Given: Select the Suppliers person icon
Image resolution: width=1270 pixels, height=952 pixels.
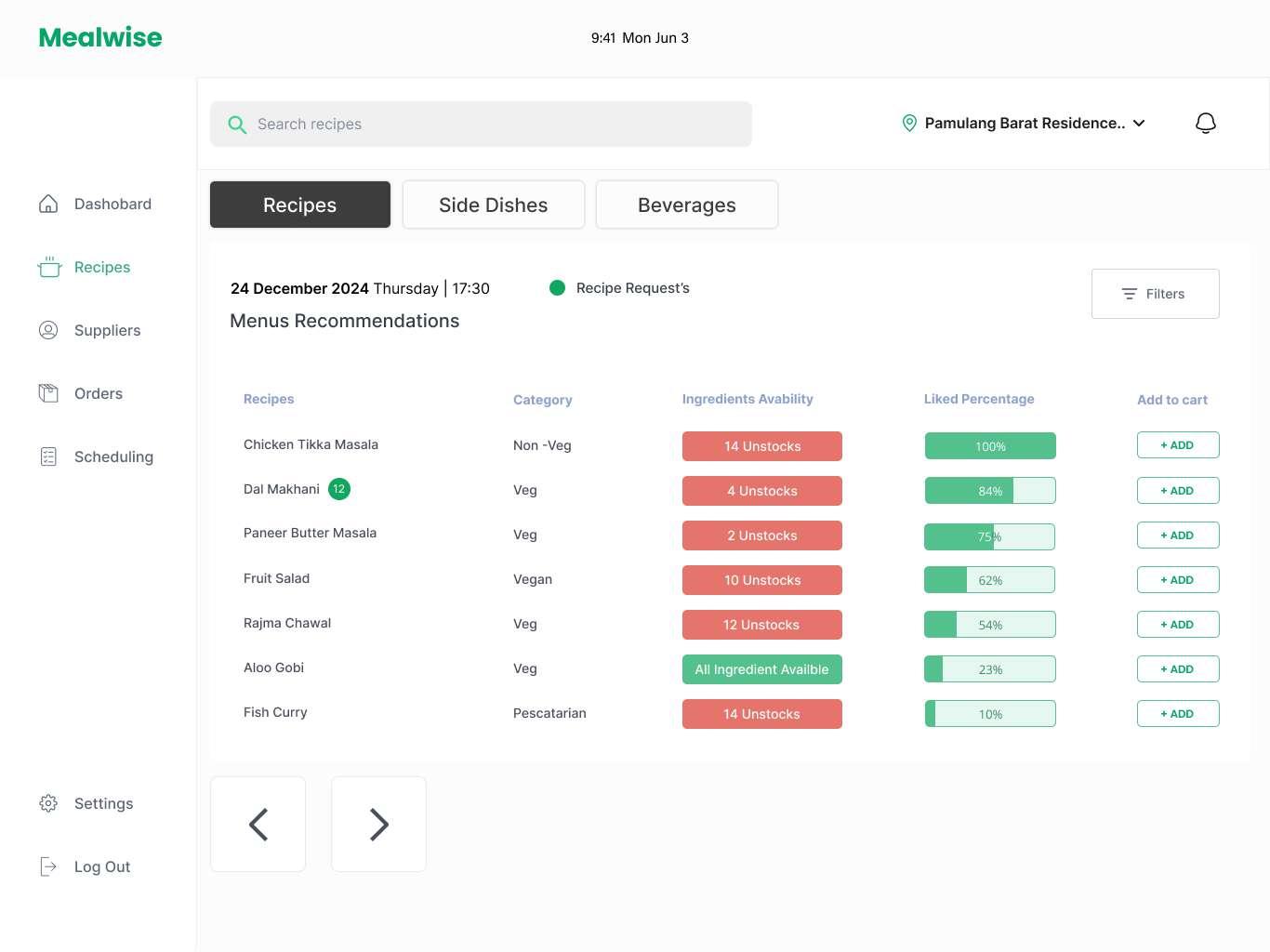Looking at the screenshot, I should tap(48, 330).
